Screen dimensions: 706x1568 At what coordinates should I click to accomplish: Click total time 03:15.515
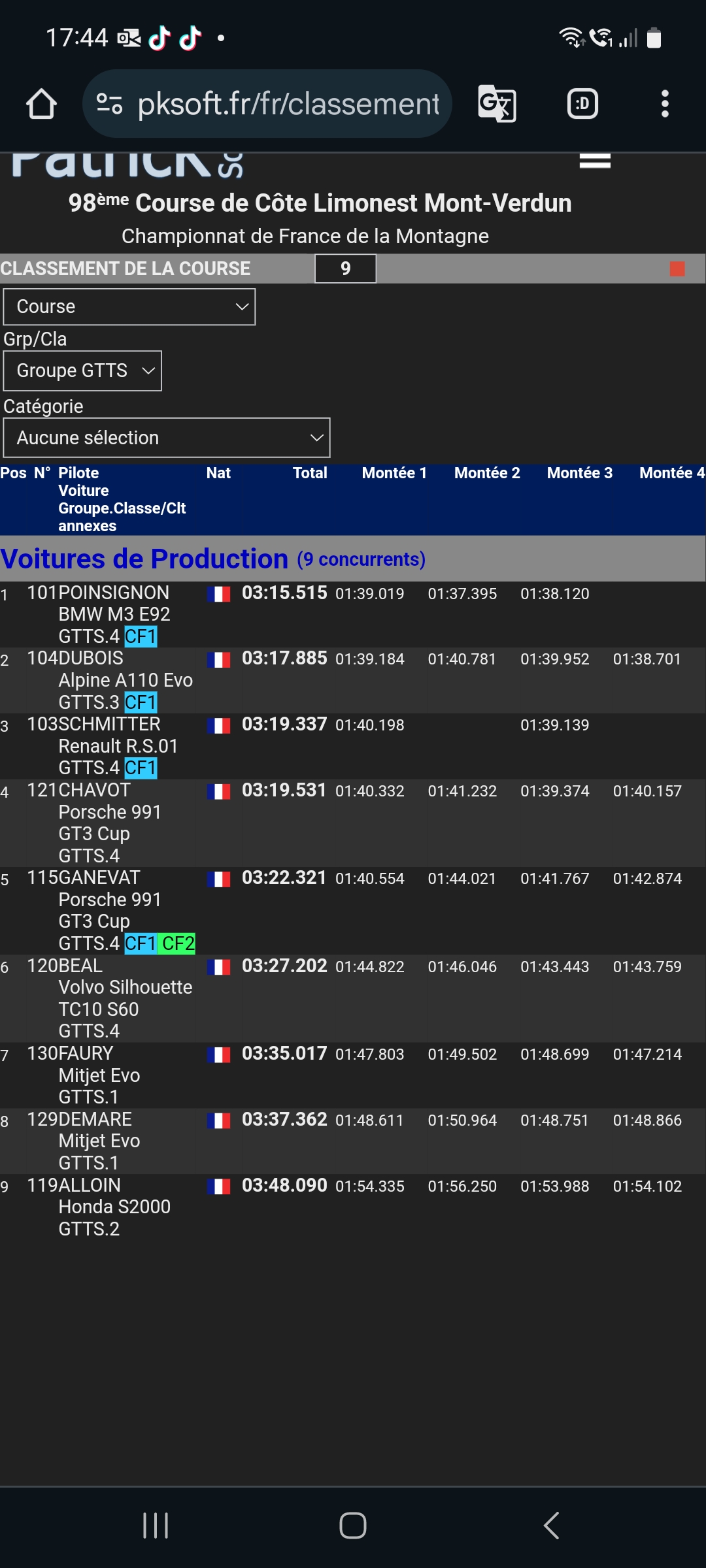(284, 593)
